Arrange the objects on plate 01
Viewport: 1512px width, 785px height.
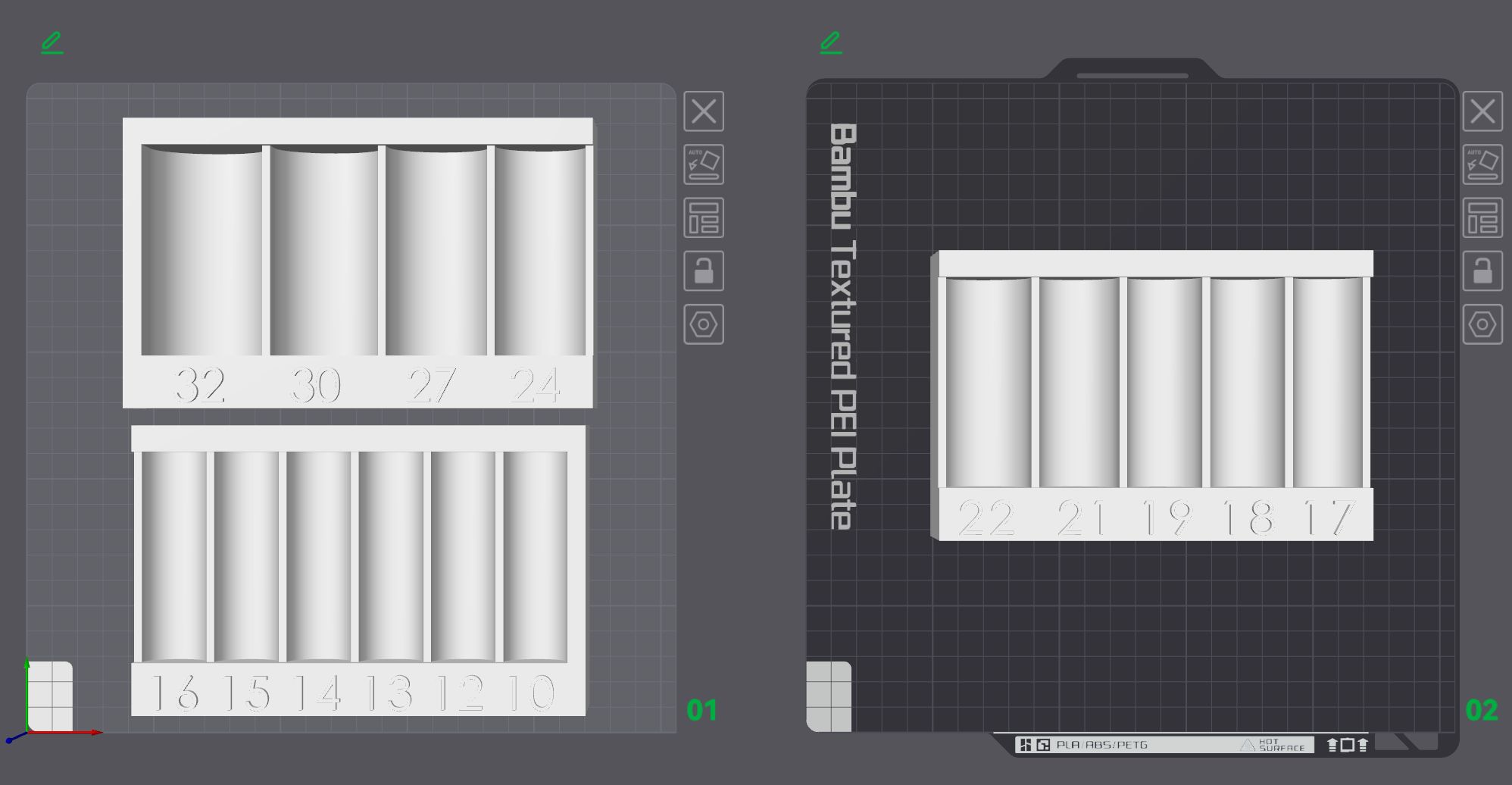pyautogui.click(x=704, y=218)
